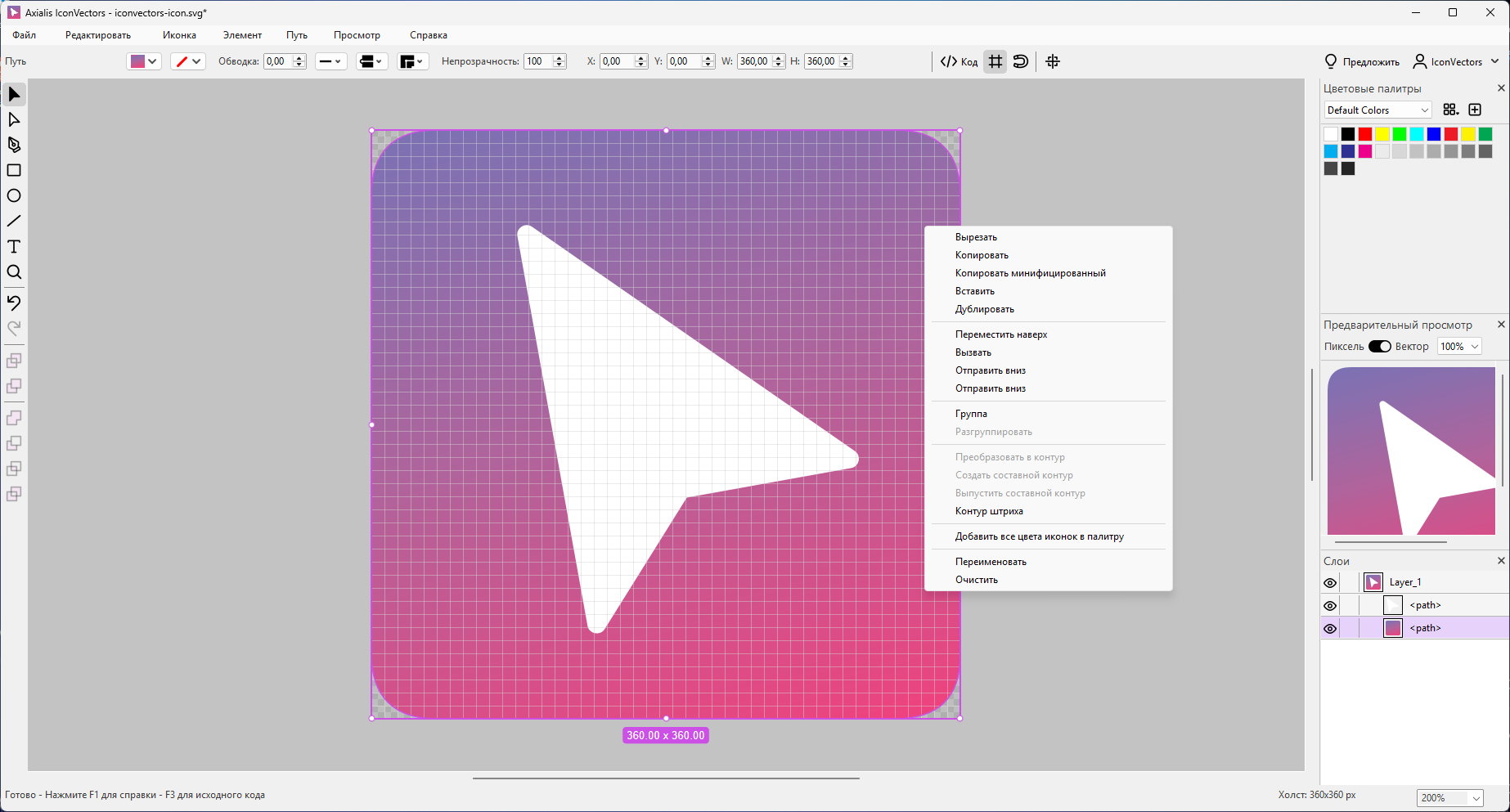Click the greyed Redo arrow icon
This screenshot has height=812, width=1510.
(14, 328)
